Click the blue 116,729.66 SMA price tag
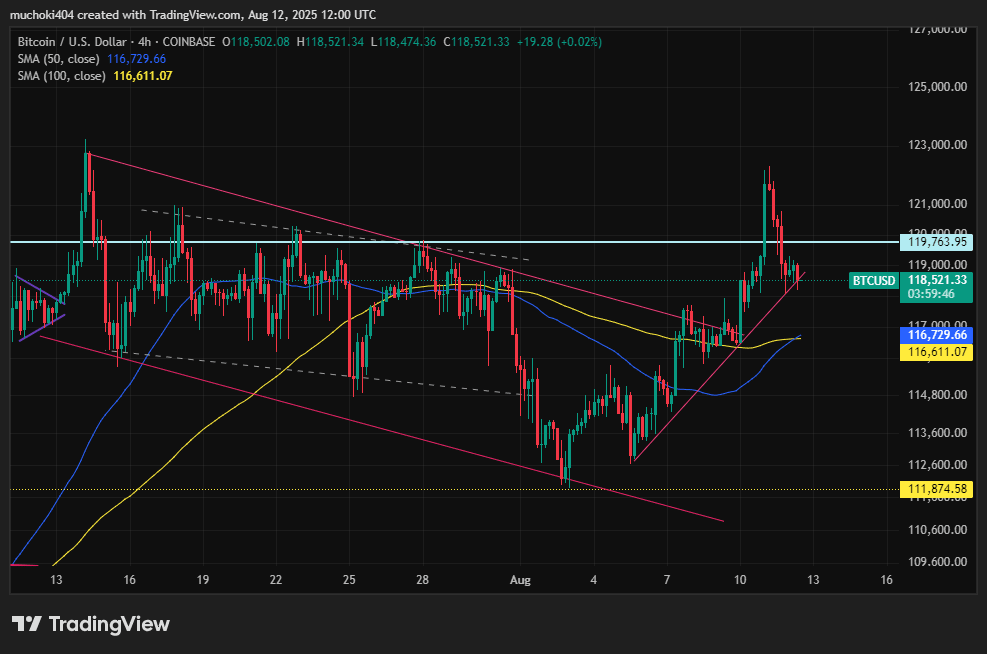Screen dimensions: 987x654 937,335
